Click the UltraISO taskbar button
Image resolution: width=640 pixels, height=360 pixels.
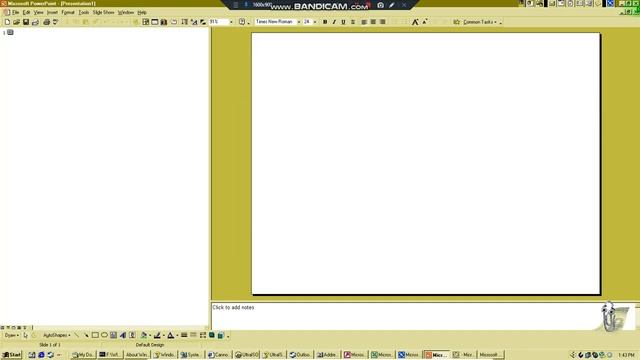click(247, 355)
